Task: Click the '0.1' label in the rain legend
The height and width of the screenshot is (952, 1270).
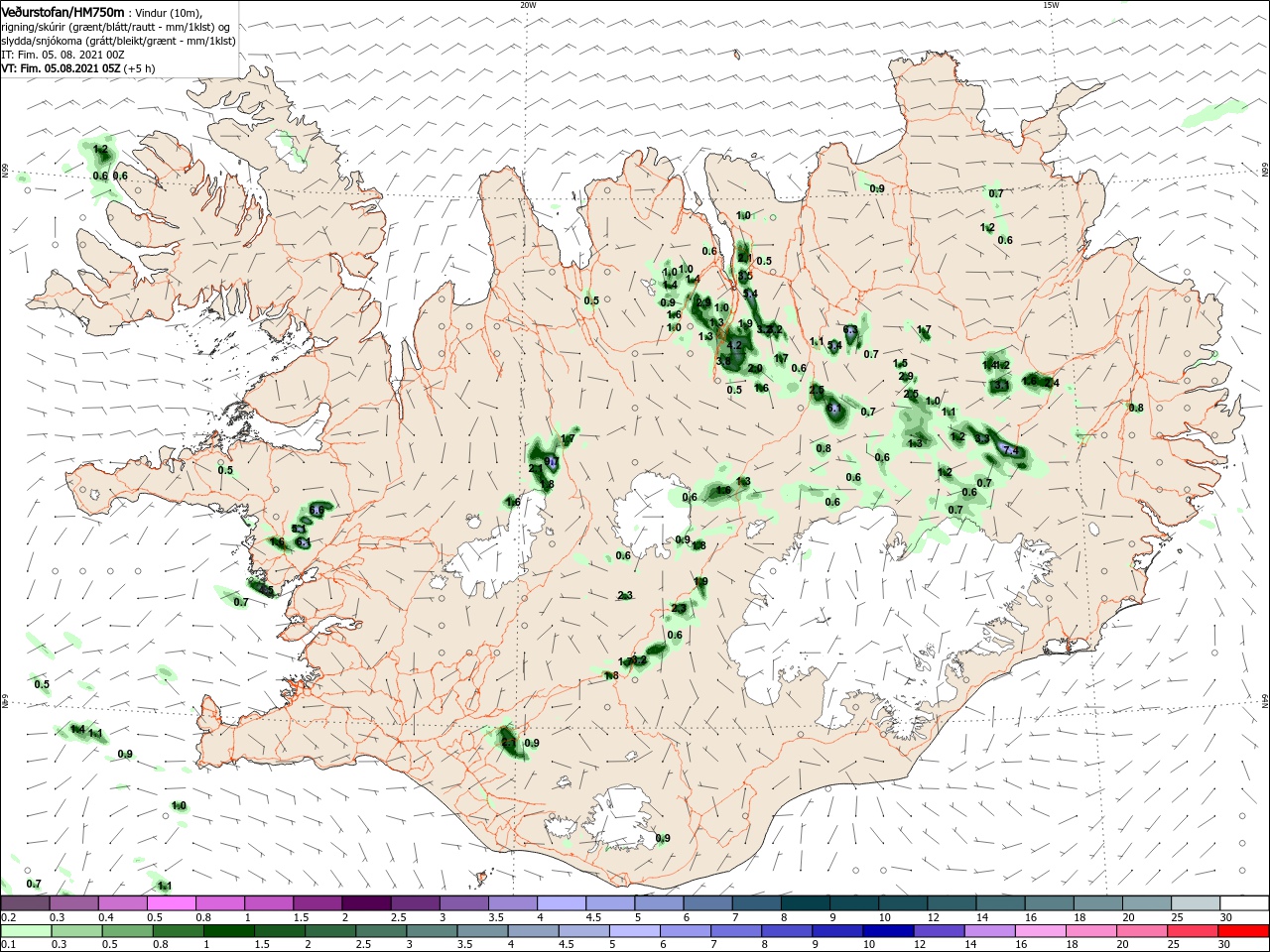Action: (9, 945)
